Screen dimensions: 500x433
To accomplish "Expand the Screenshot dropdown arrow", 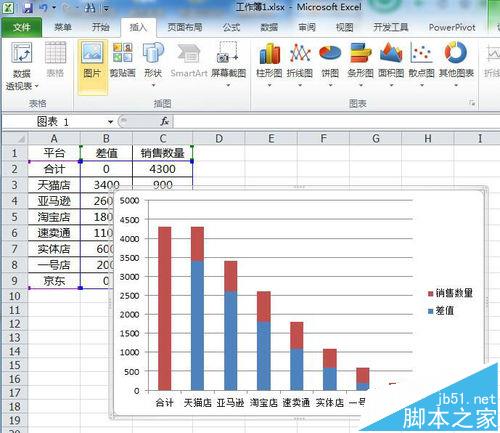I will tap(228, 86).
